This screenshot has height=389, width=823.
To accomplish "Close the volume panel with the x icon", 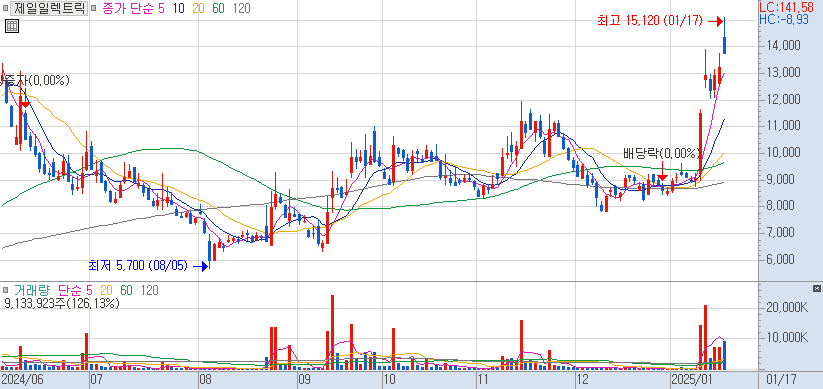I will 816,289.
